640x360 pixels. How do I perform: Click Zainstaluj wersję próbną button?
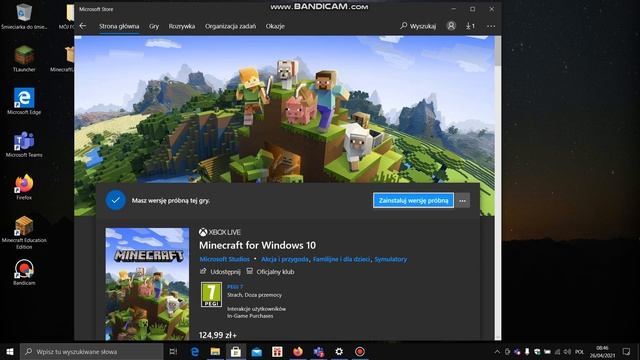click(413, 200)
